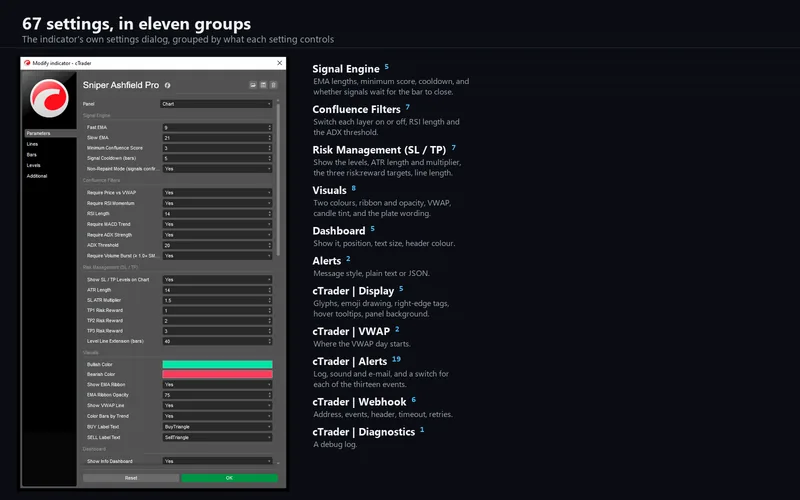Adjust the Signal Cooldown (bars) stepper

270,158
